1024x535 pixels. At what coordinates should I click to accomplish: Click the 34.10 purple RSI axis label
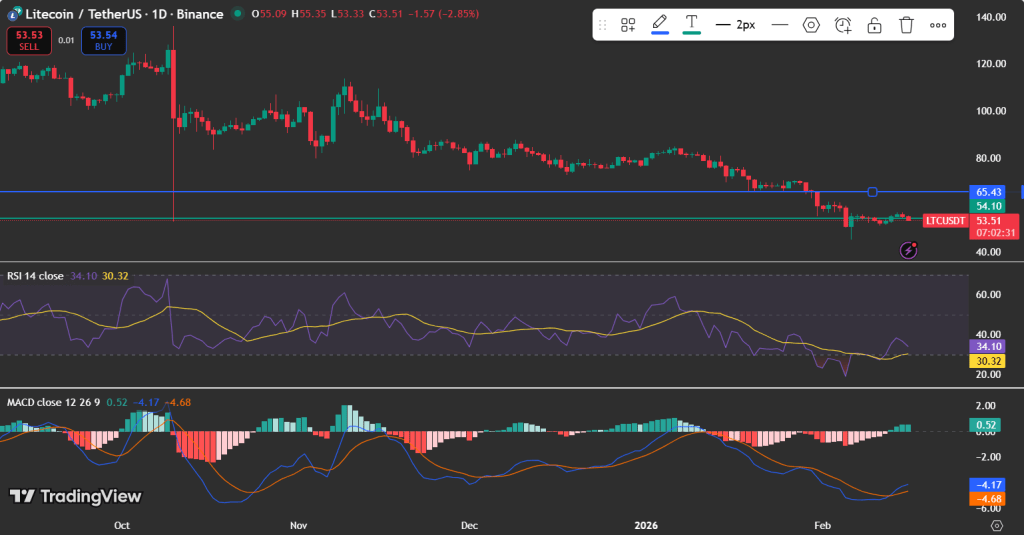pyautogui.click(x=988, y=347)
